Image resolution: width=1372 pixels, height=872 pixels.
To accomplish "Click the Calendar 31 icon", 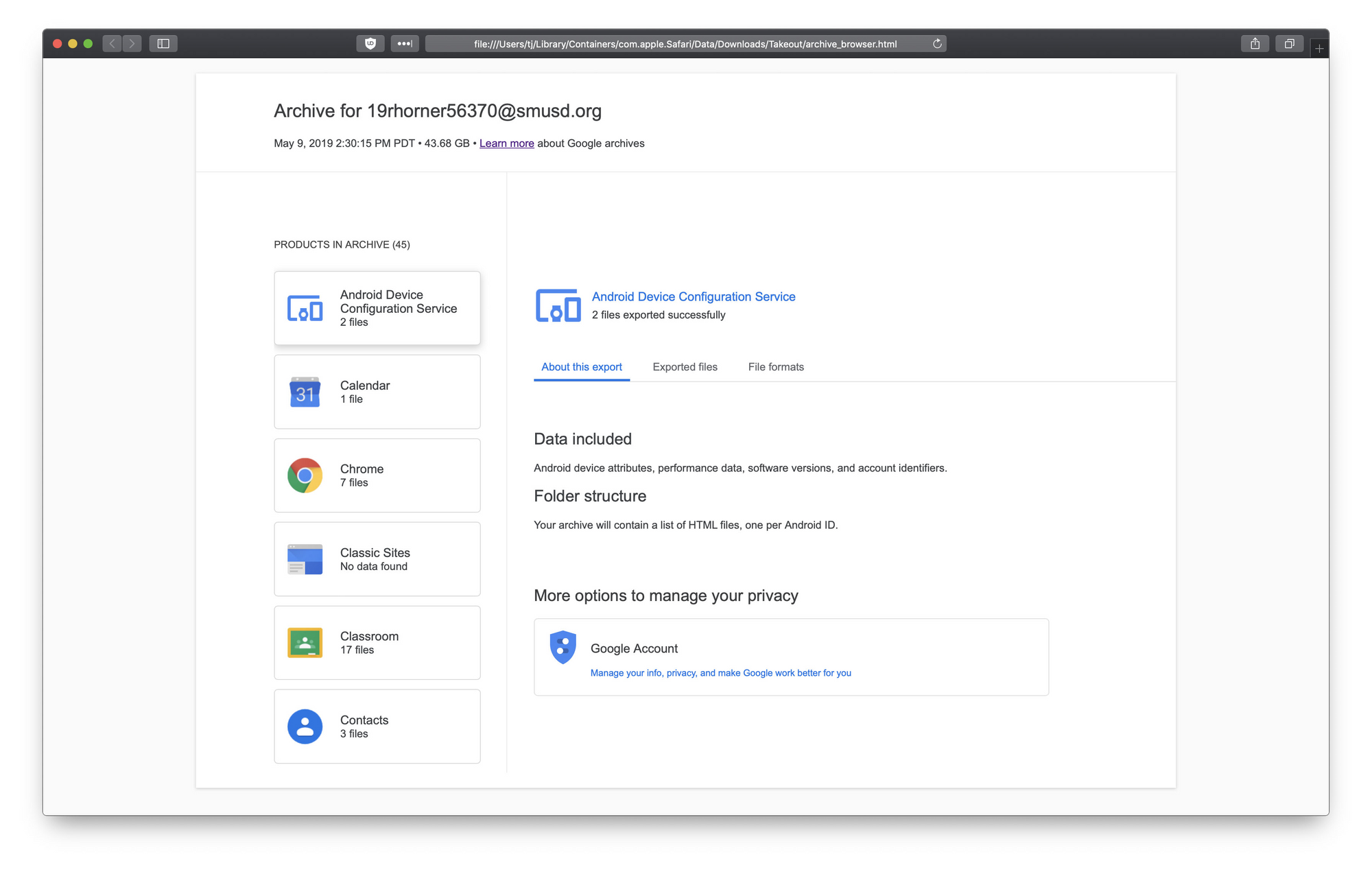I will (x=305, y=392).
